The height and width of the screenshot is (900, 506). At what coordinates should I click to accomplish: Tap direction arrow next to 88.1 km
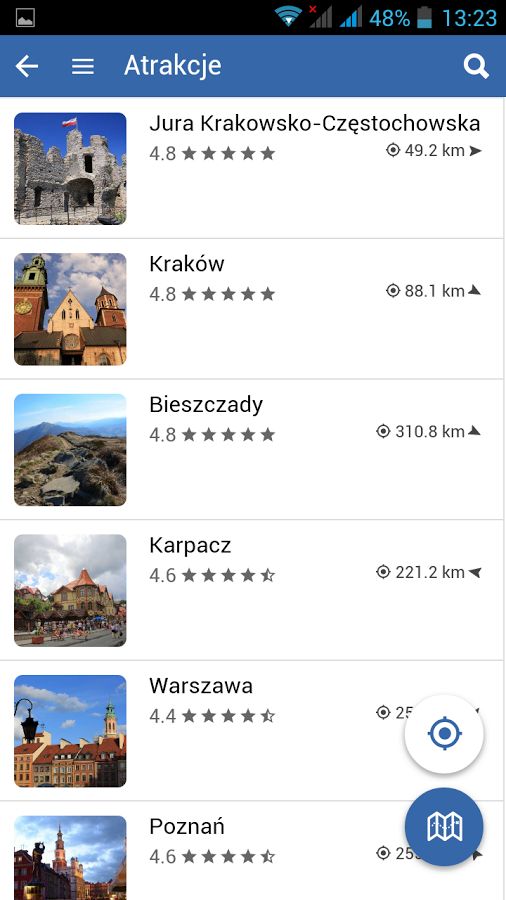[474, 291]
